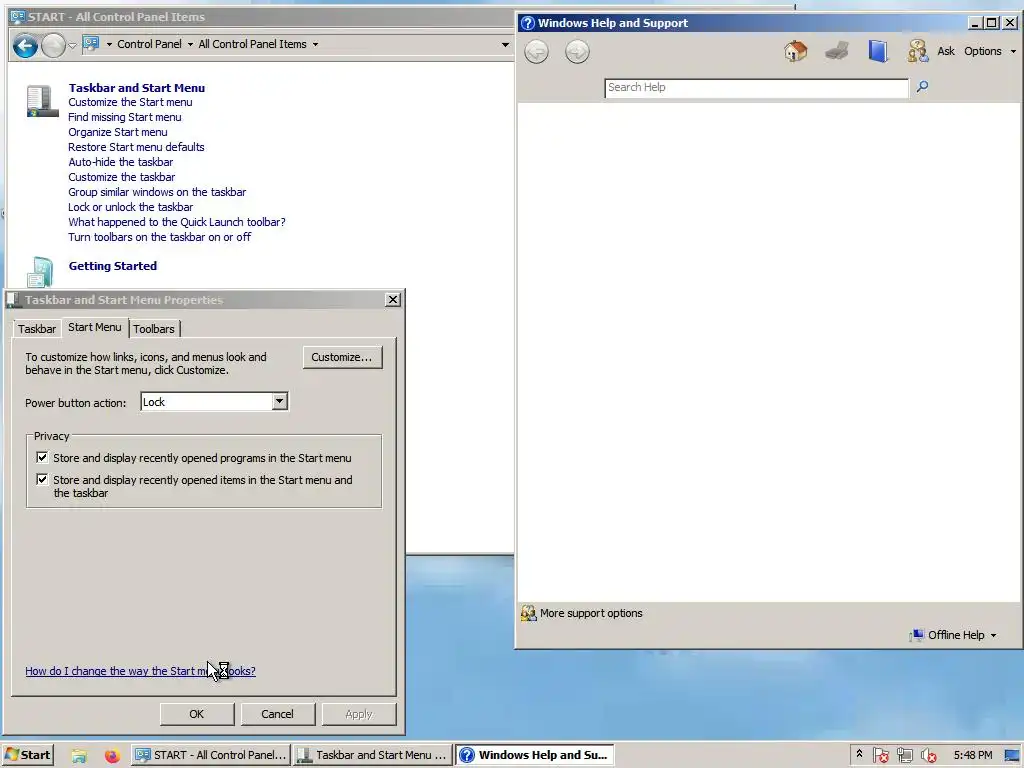
Task: Expand the Options menu arrow in Help
Action: (x=1013, y=51)
